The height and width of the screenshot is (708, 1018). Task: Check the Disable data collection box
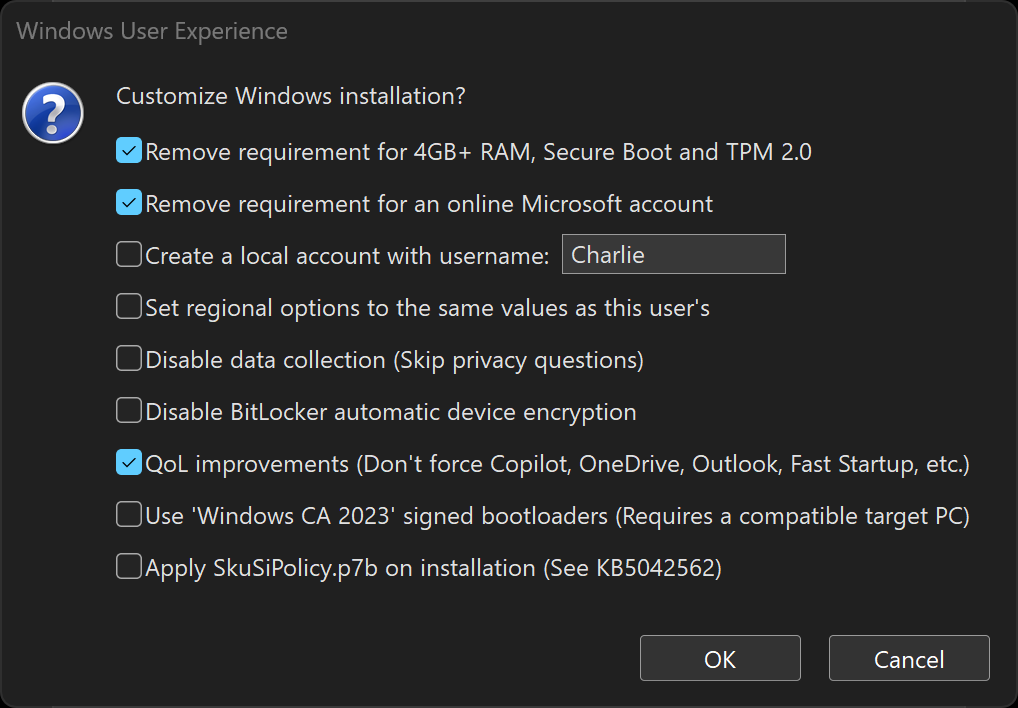pos(129,359)
